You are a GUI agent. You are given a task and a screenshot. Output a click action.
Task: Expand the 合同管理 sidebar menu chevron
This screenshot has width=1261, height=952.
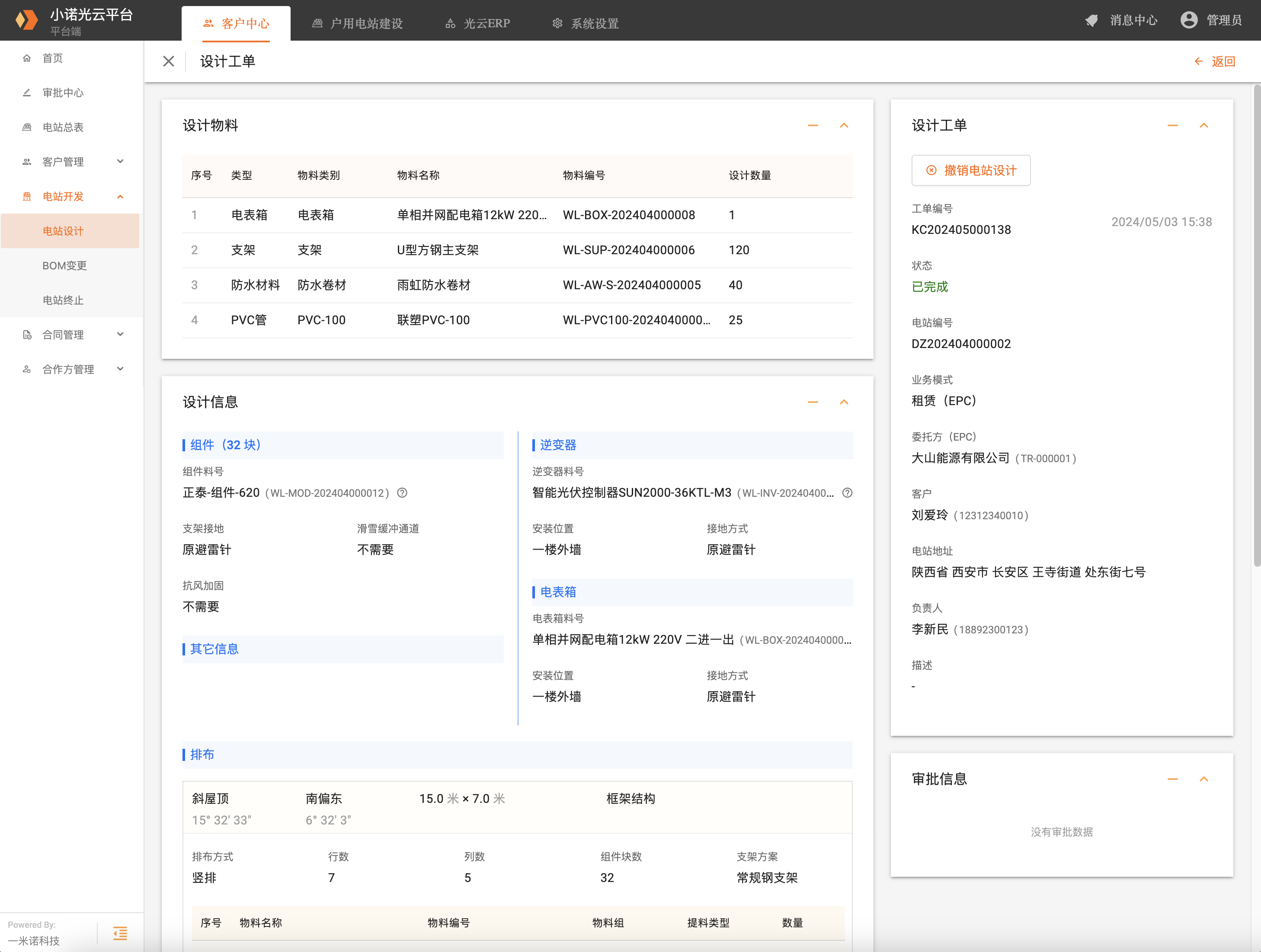(x=120, y=334)
